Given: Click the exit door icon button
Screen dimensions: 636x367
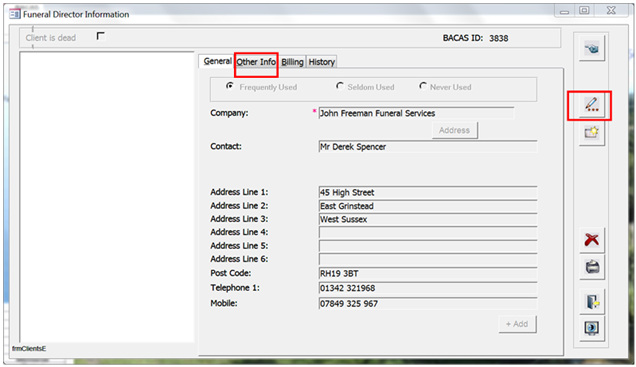Looking at the screenshot, I should pyautogui.click(x=592, y=302).
